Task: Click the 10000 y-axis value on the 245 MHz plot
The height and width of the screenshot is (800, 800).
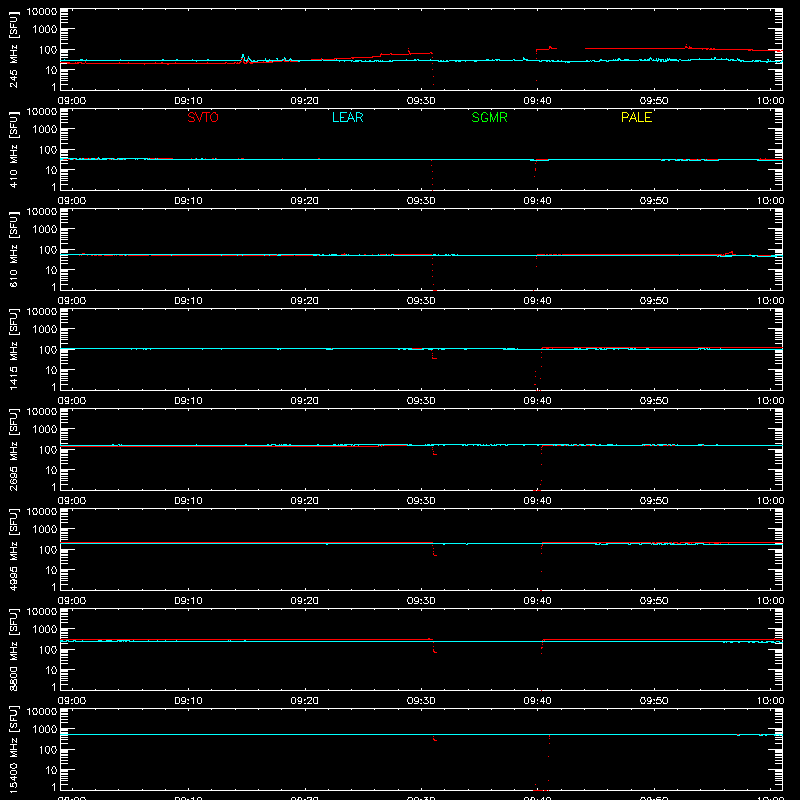Action: (42, 12)
